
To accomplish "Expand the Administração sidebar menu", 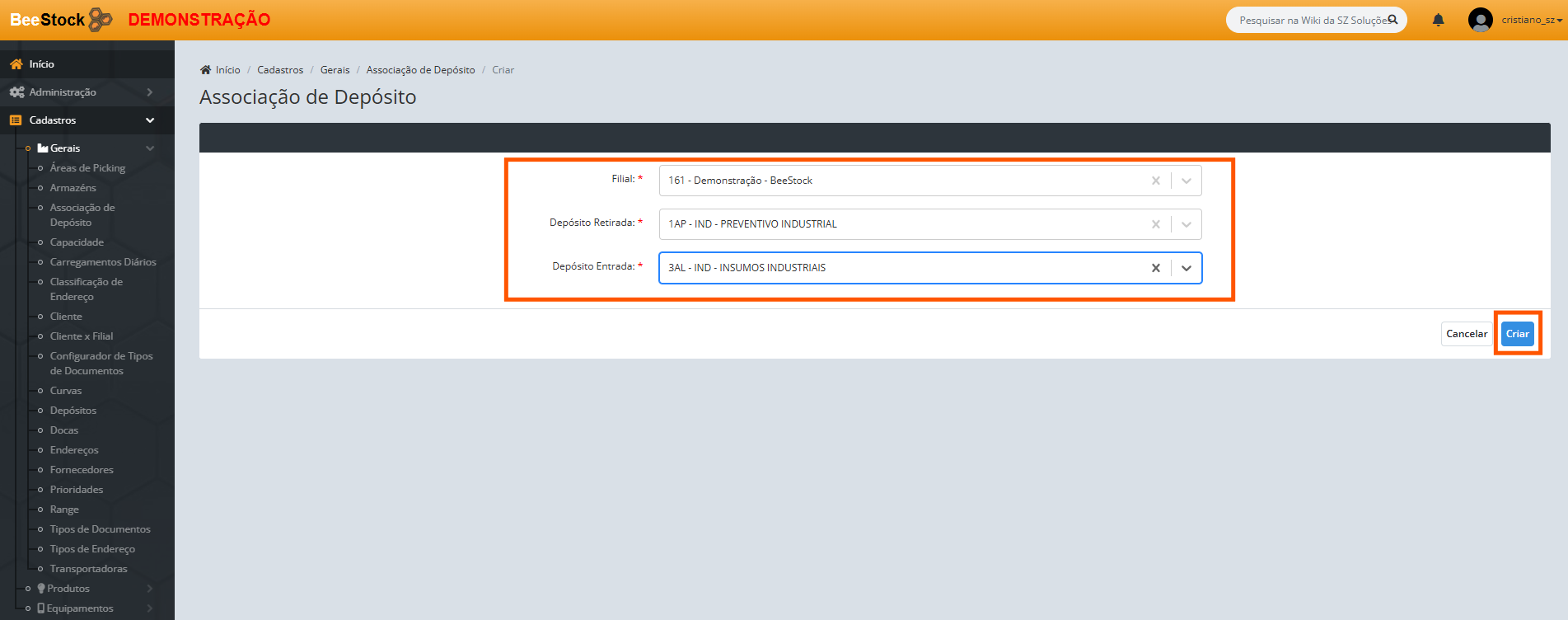I will (x=87, y=92).
